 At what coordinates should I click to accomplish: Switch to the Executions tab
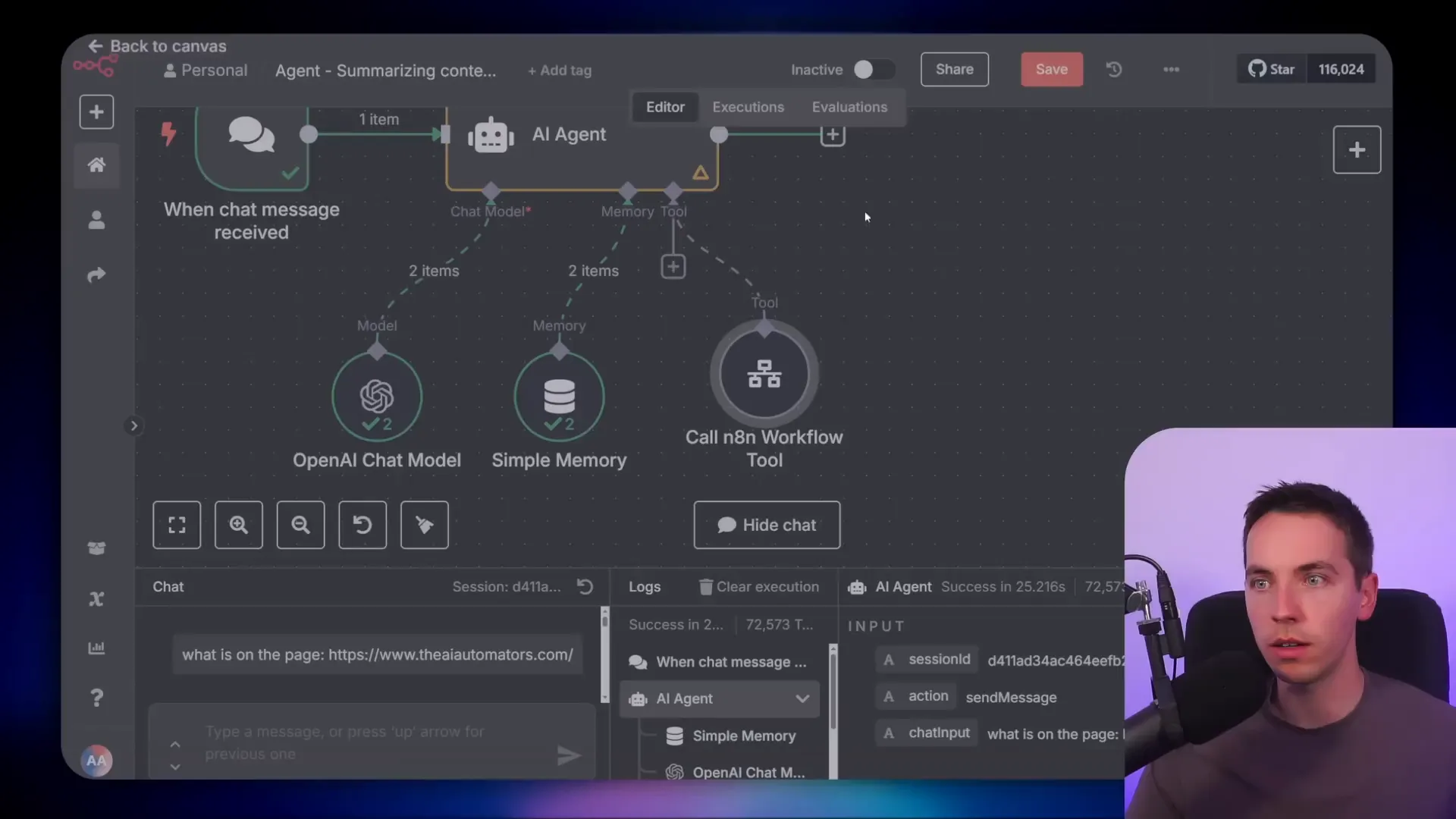(748, 107)
